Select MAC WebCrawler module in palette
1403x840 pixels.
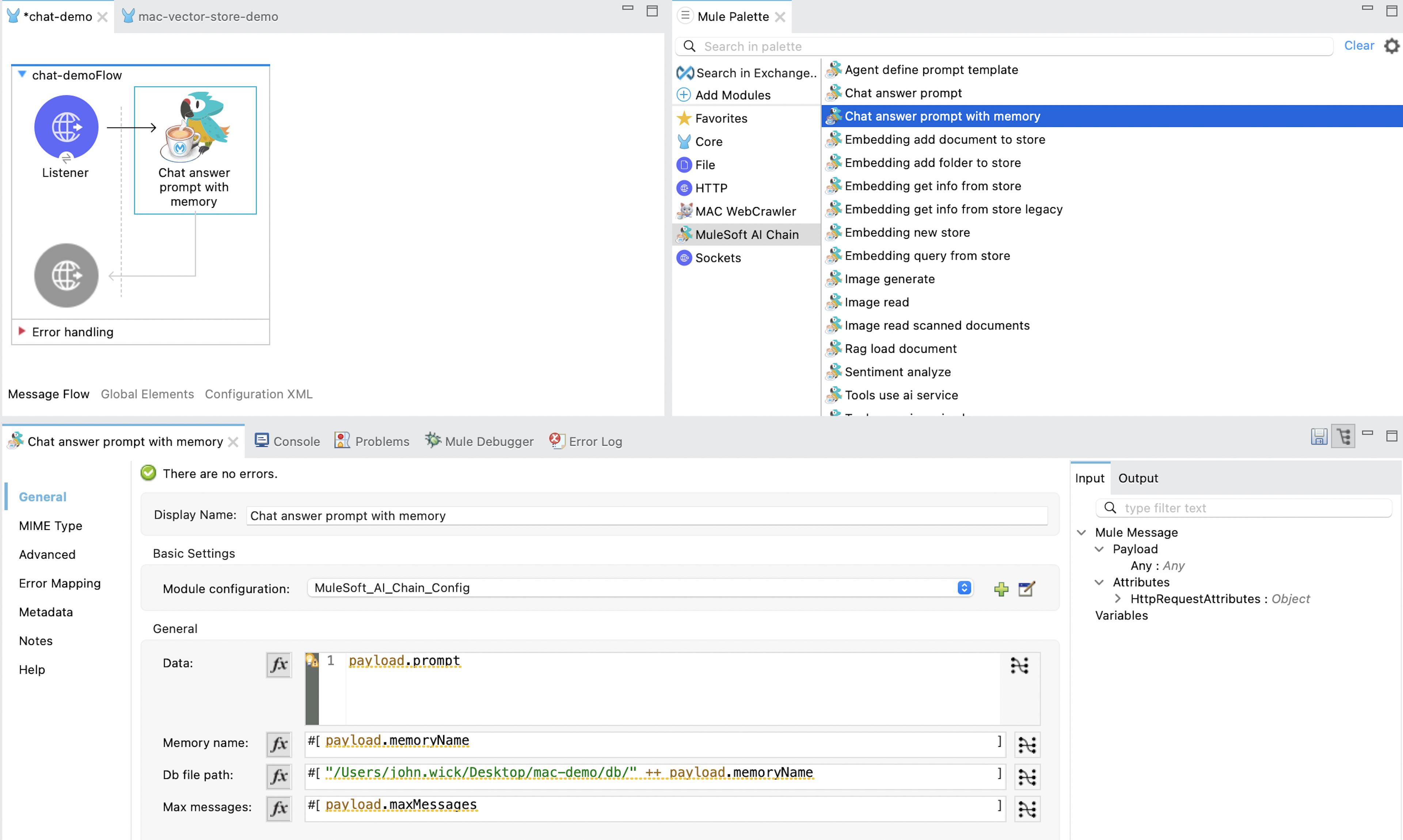click(x=745, y=211)
